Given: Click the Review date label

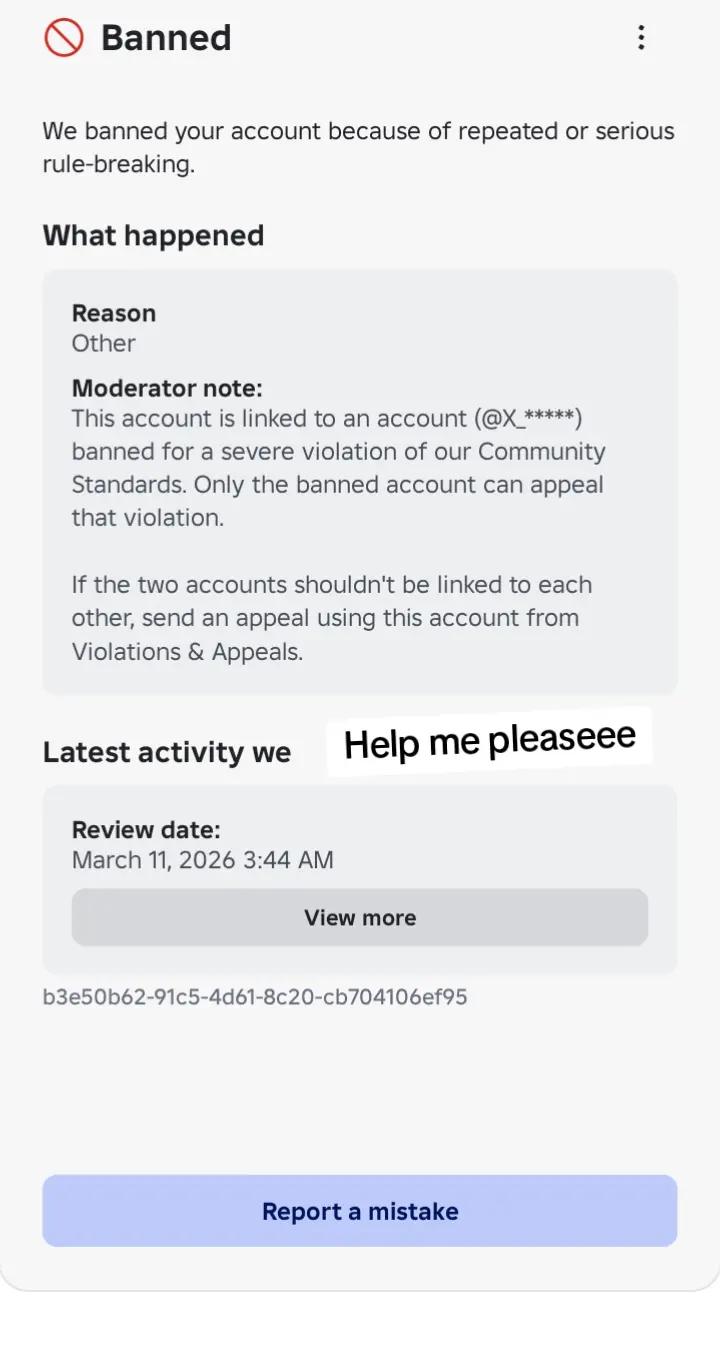Looking at the screenshot, I should click(x=146, y=830).
